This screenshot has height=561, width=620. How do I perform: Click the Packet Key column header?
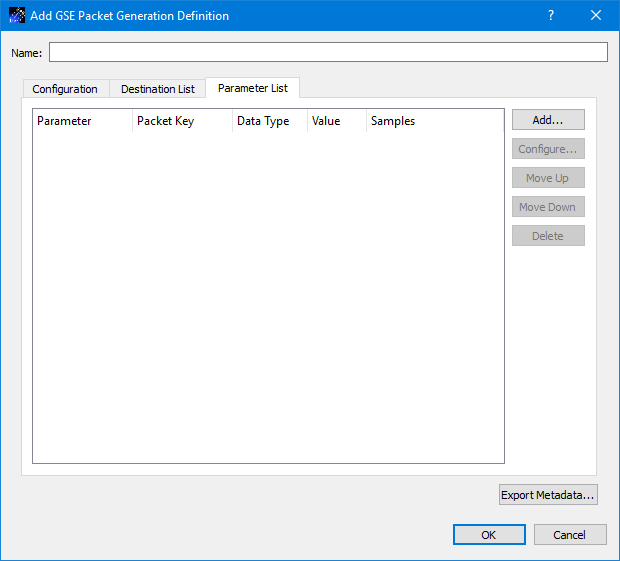182,121
